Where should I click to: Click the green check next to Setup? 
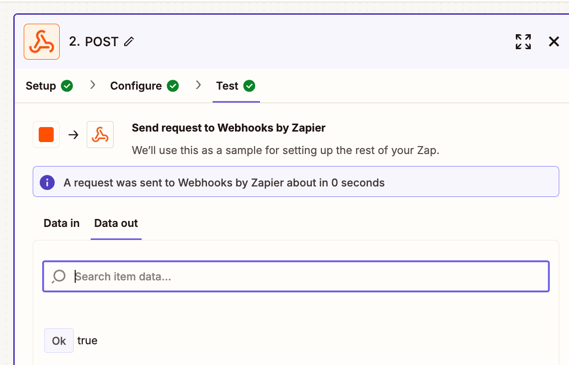[x=67, y=86]
